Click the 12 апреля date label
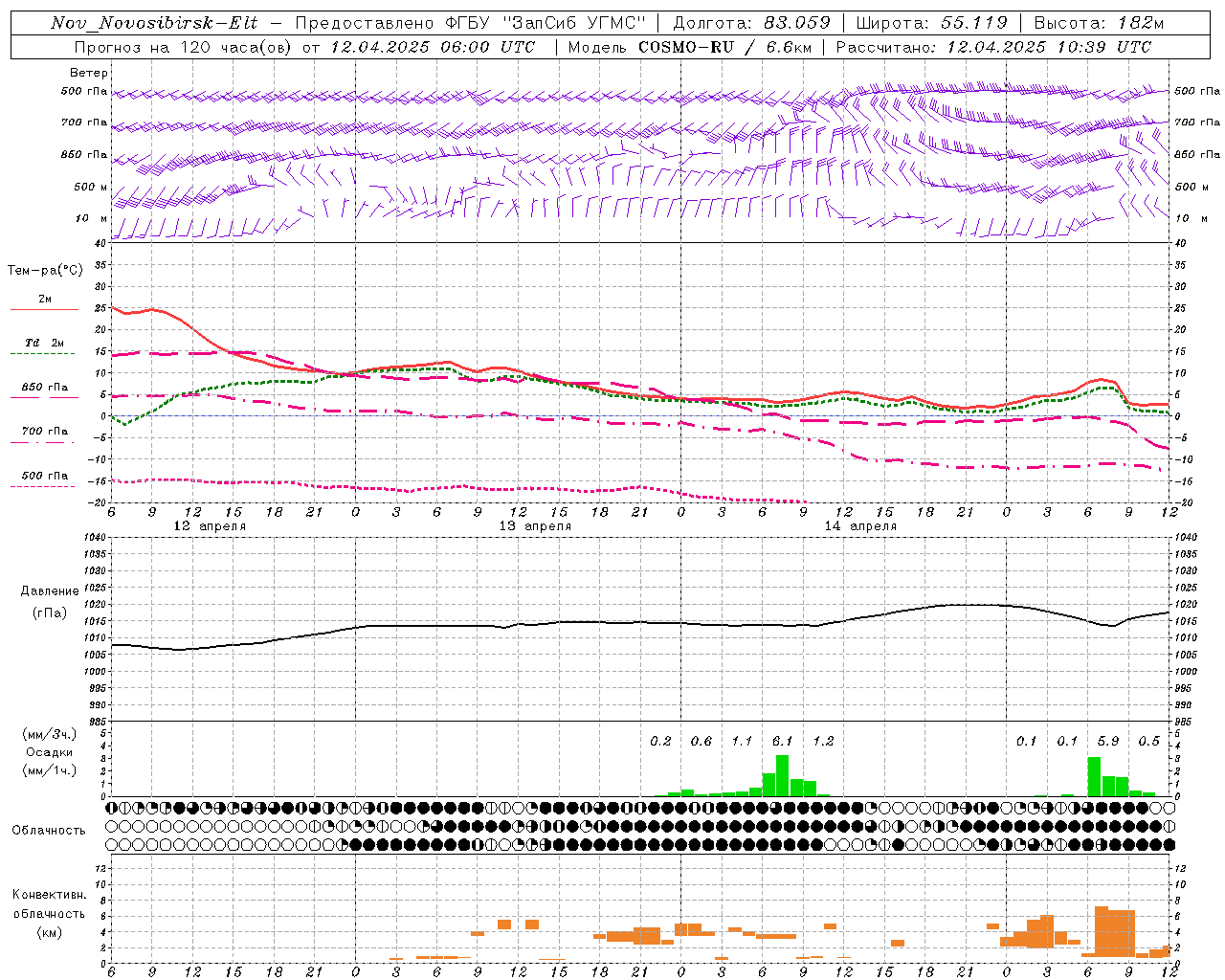The width and height of the screenshot is (1225, 980). coord(209,526)
